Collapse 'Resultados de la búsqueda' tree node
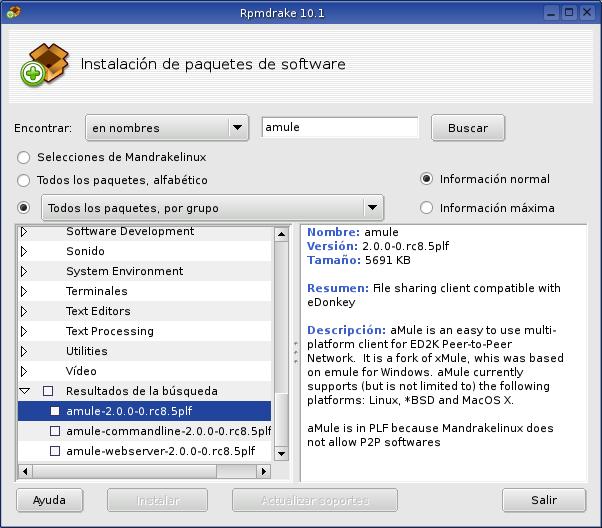Viewport: 602px width, 528px height. pos(24,391)
